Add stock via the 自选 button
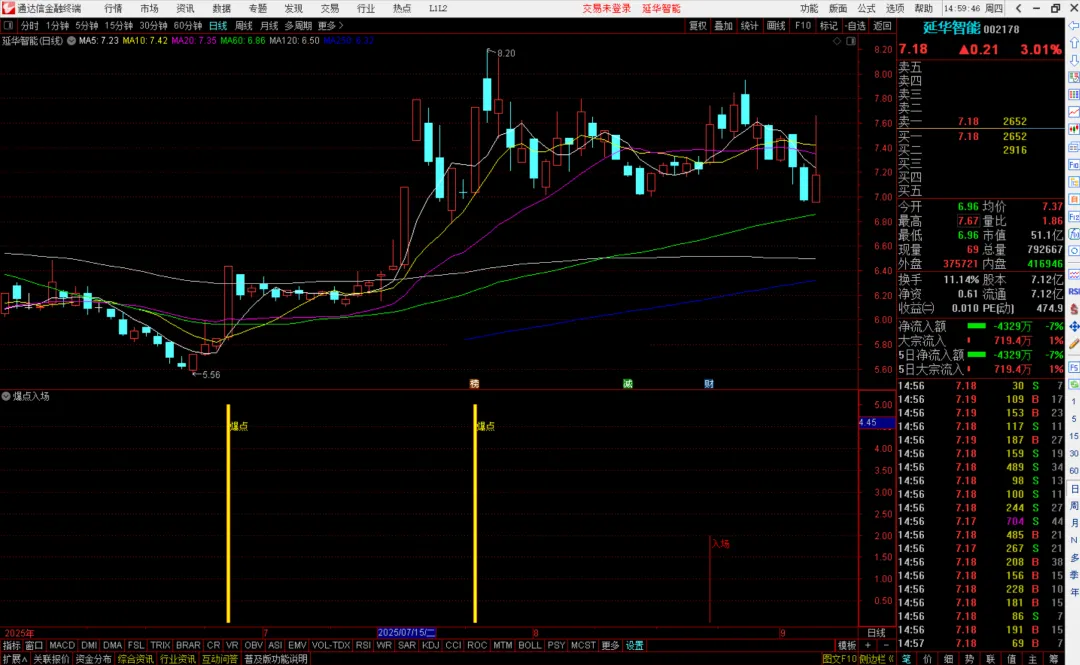 [x=855, y=26]
